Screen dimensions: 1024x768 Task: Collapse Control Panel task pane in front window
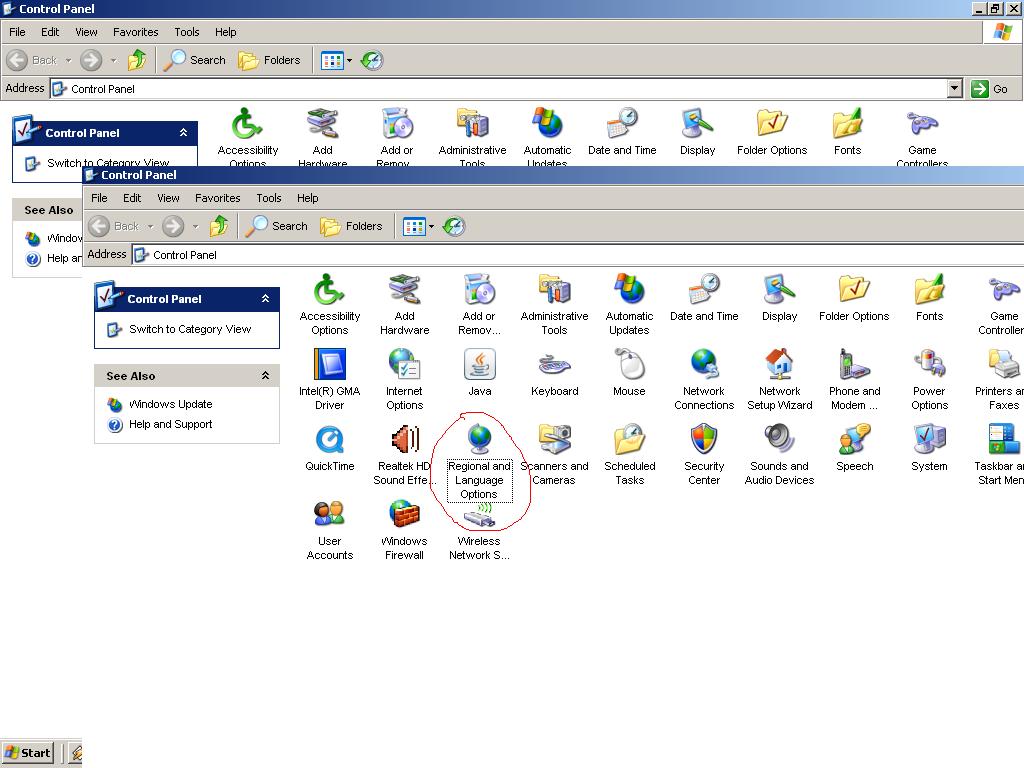265,298
